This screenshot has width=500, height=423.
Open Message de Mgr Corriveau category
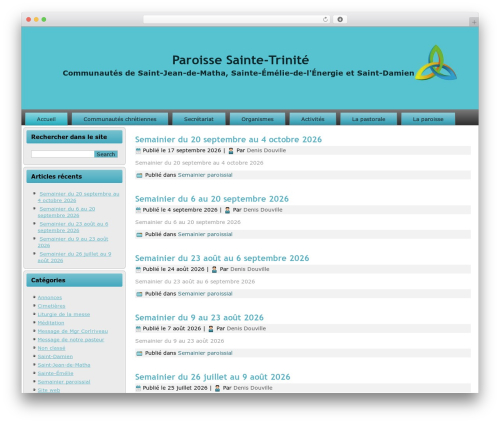[73, 331]
